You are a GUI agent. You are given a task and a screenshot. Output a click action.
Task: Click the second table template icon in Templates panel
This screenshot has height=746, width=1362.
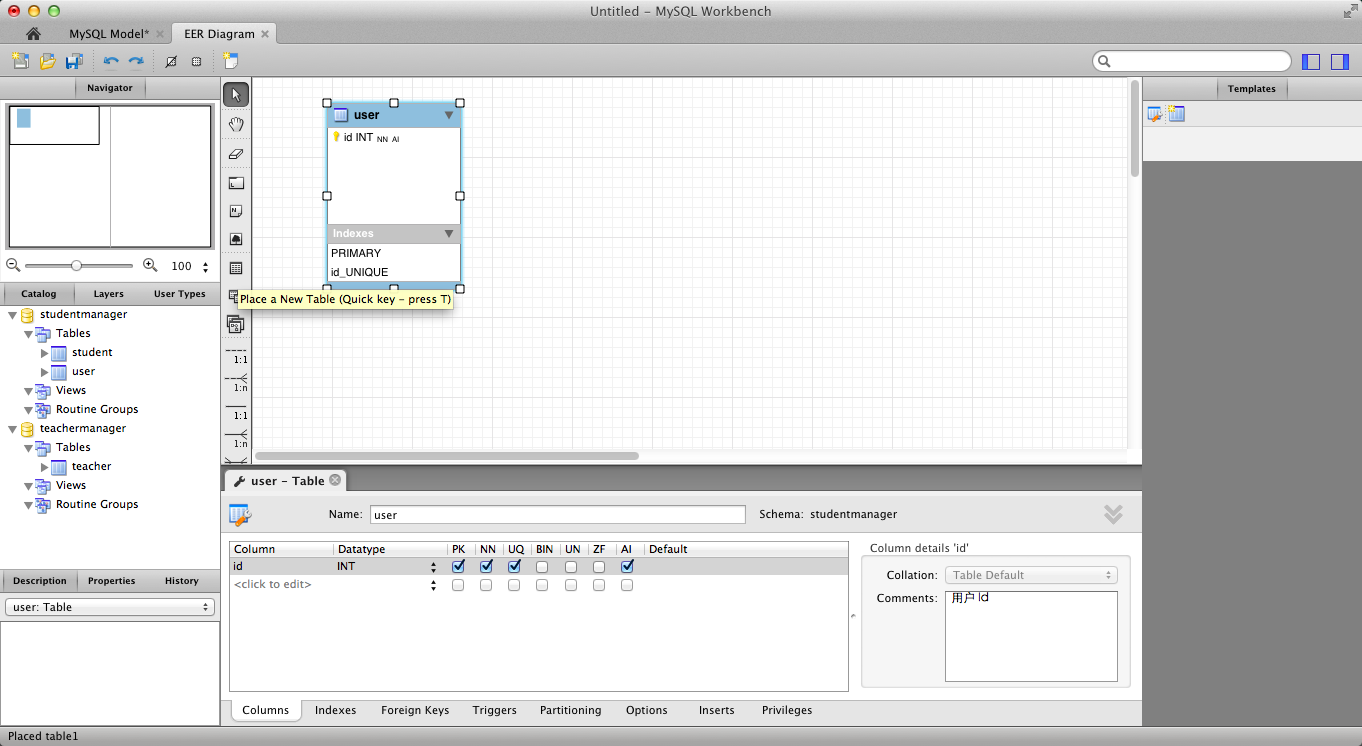[1176, 114]
